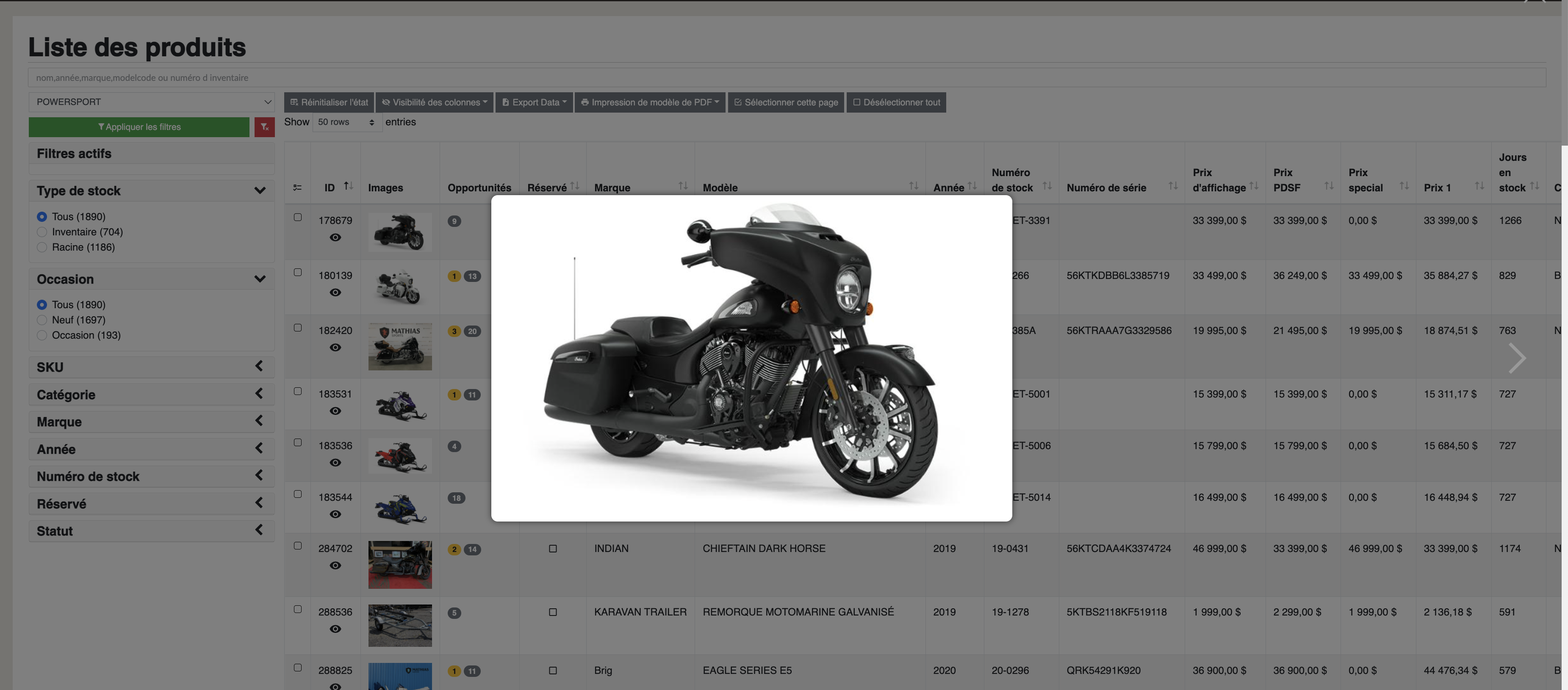Screen dimensions: 1568x690
Task: Check the row checkbox for ID 178679
Action: (x=298, y=217)
